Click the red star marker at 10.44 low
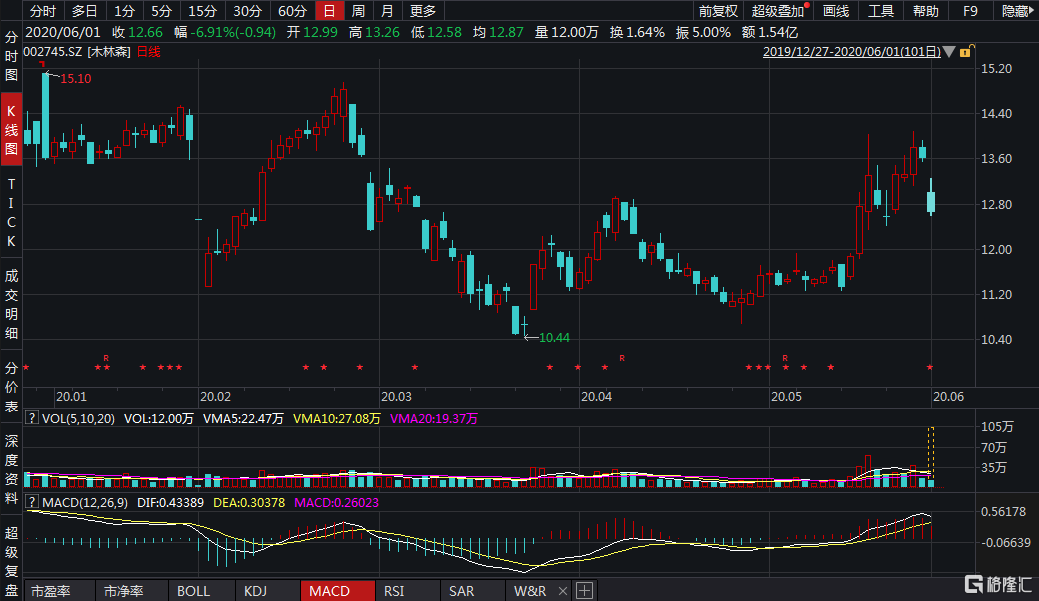1039x601 pixels. tap(549, 367)
